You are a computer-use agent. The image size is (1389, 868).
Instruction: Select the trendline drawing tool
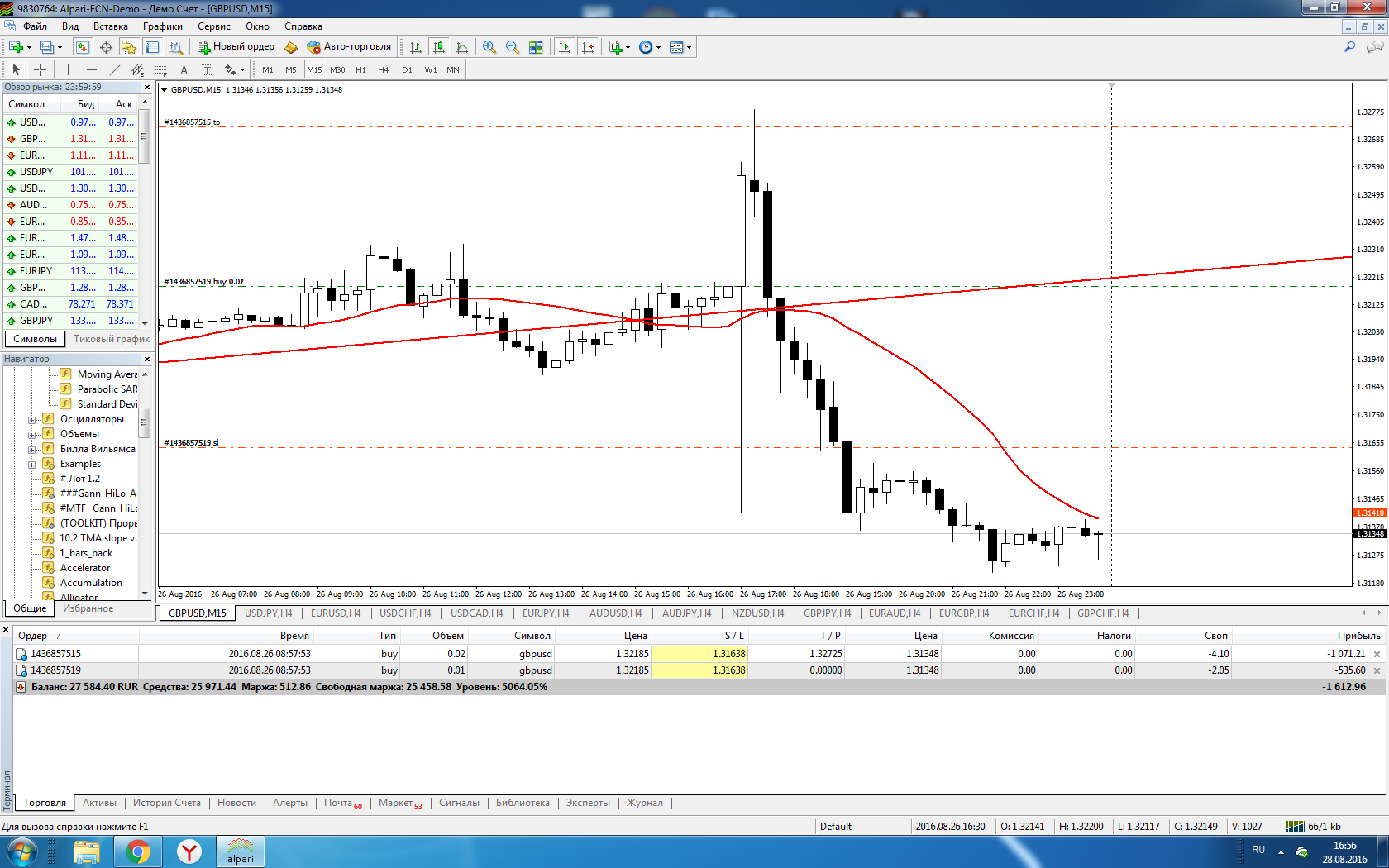point(114,70)
